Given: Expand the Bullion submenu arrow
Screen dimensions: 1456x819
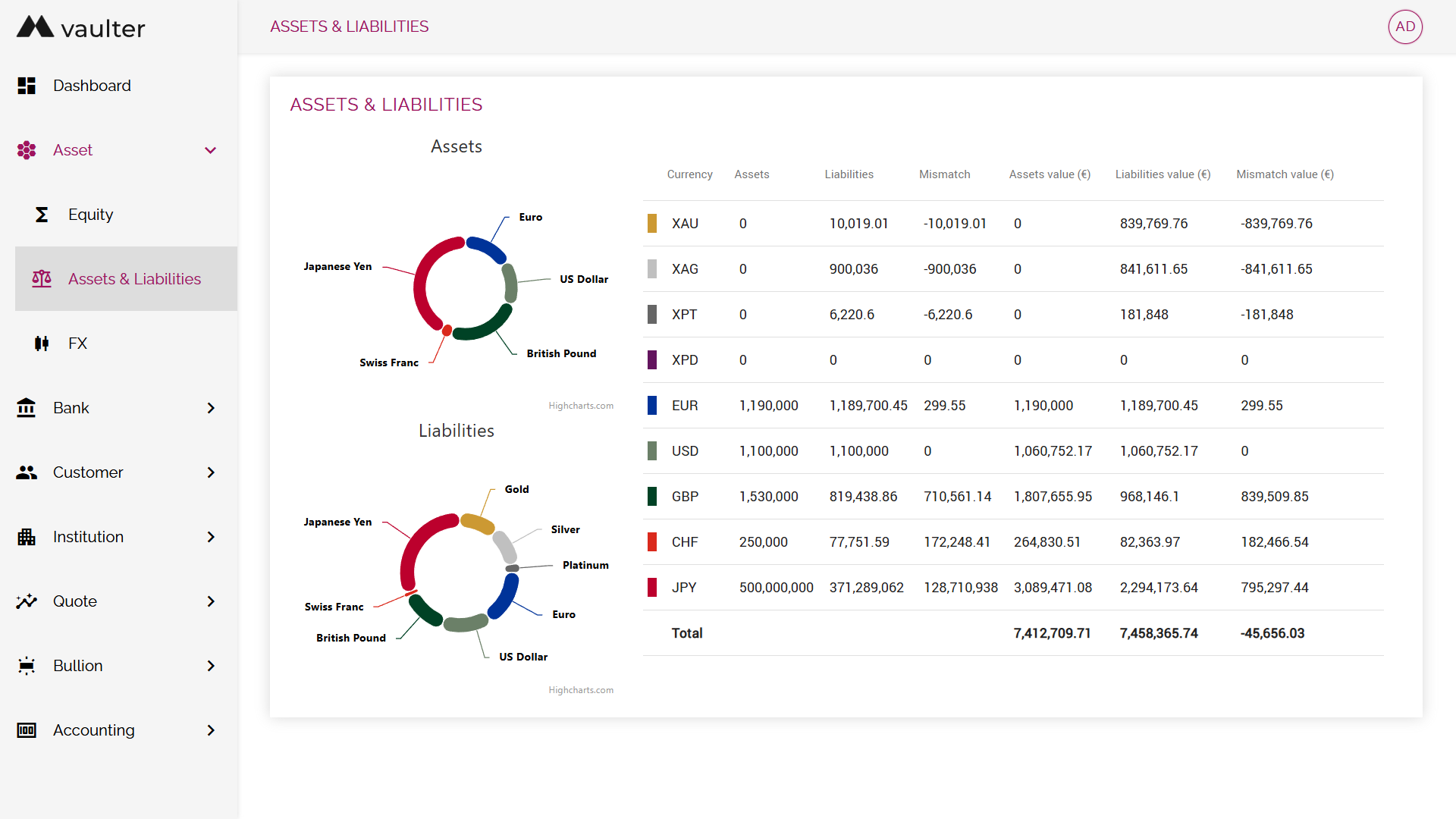Looking at the screenshot, I should point(211,666).
